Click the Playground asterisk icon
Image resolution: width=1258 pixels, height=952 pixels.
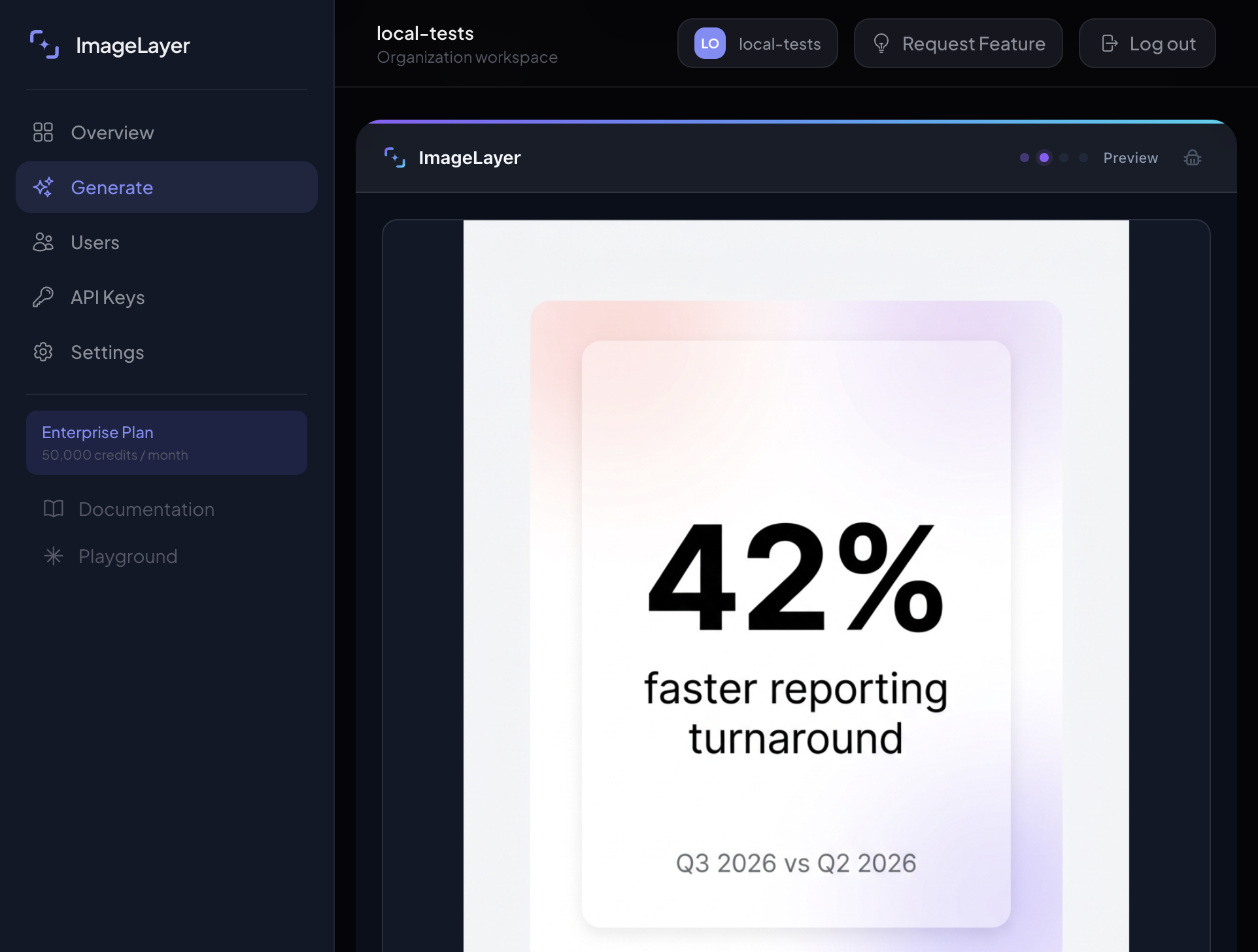pos(54,556)
